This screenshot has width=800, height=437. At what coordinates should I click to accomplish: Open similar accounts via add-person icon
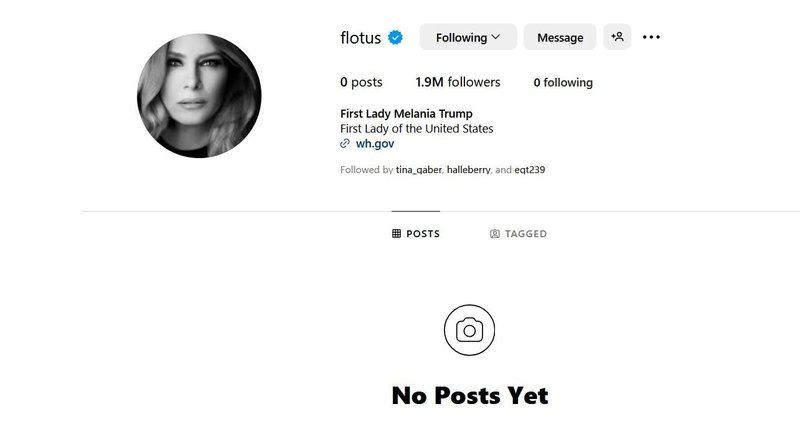617,37
